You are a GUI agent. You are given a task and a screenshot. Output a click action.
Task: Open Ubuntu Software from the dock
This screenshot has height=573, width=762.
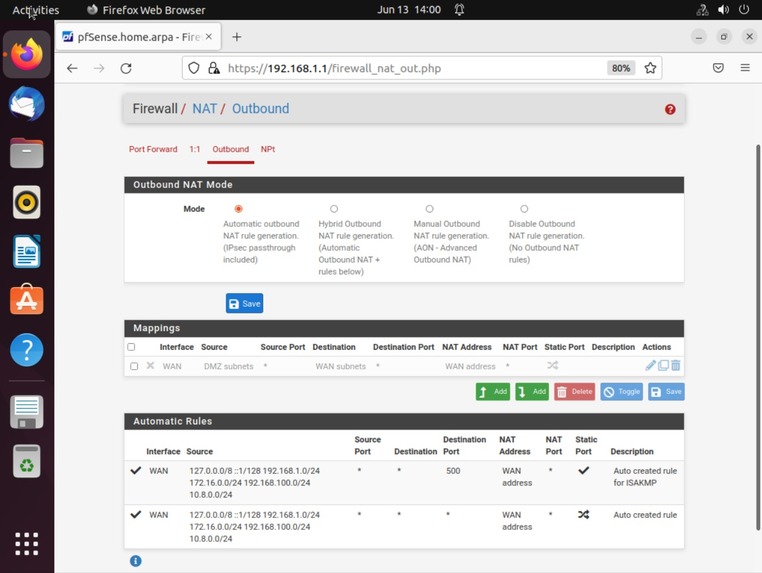[27, 299]
